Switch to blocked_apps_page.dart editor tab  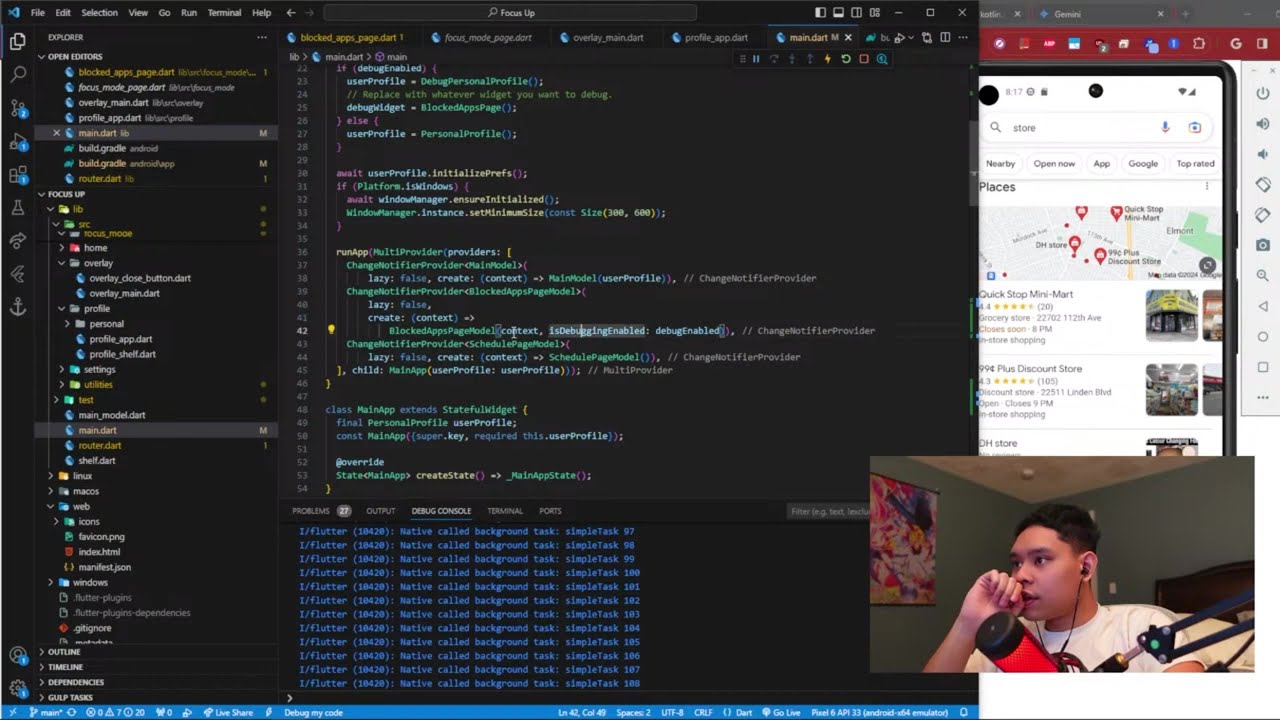click(351, 38)
